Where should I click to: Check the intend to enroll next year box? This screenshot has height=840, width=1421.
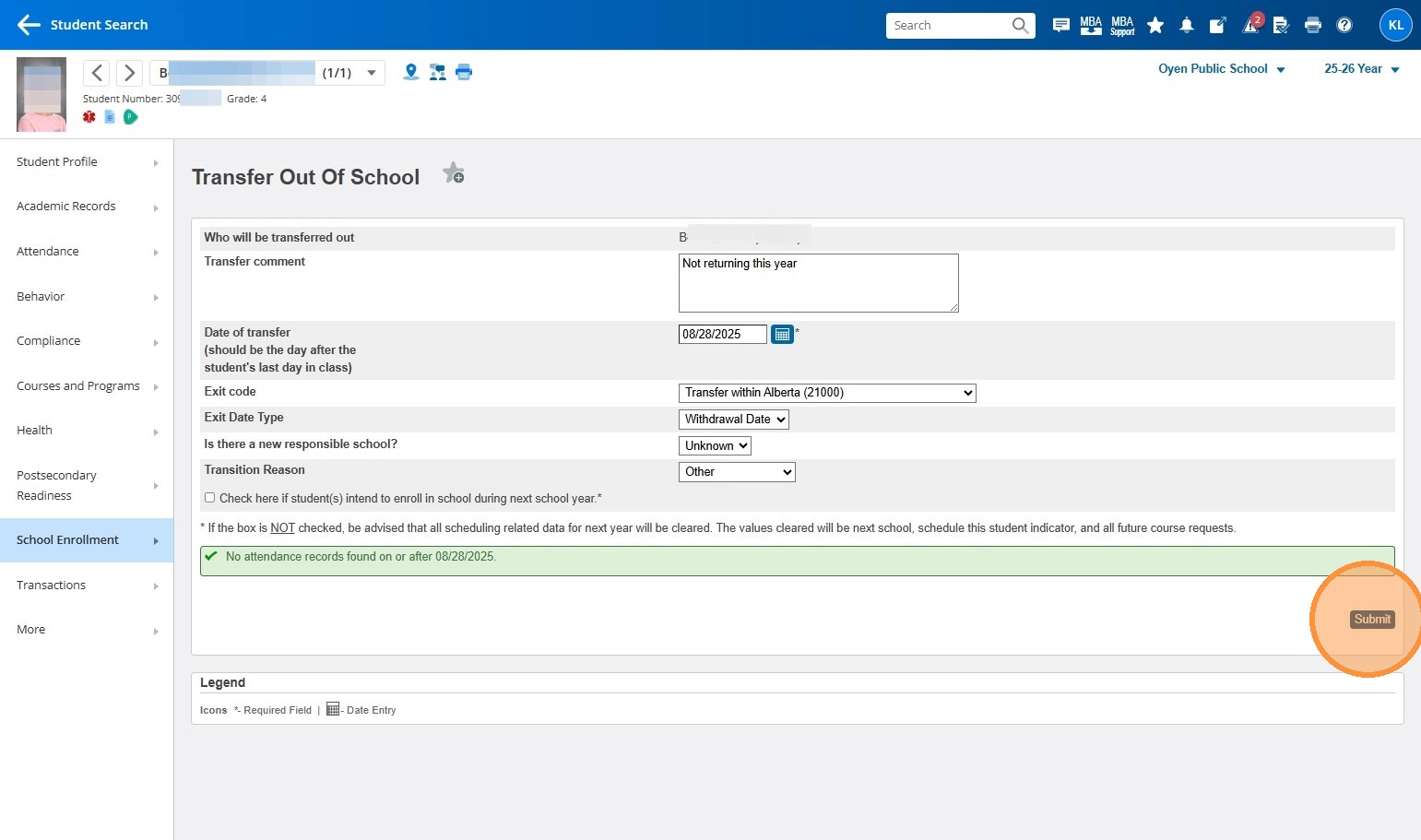pos(210,498)
